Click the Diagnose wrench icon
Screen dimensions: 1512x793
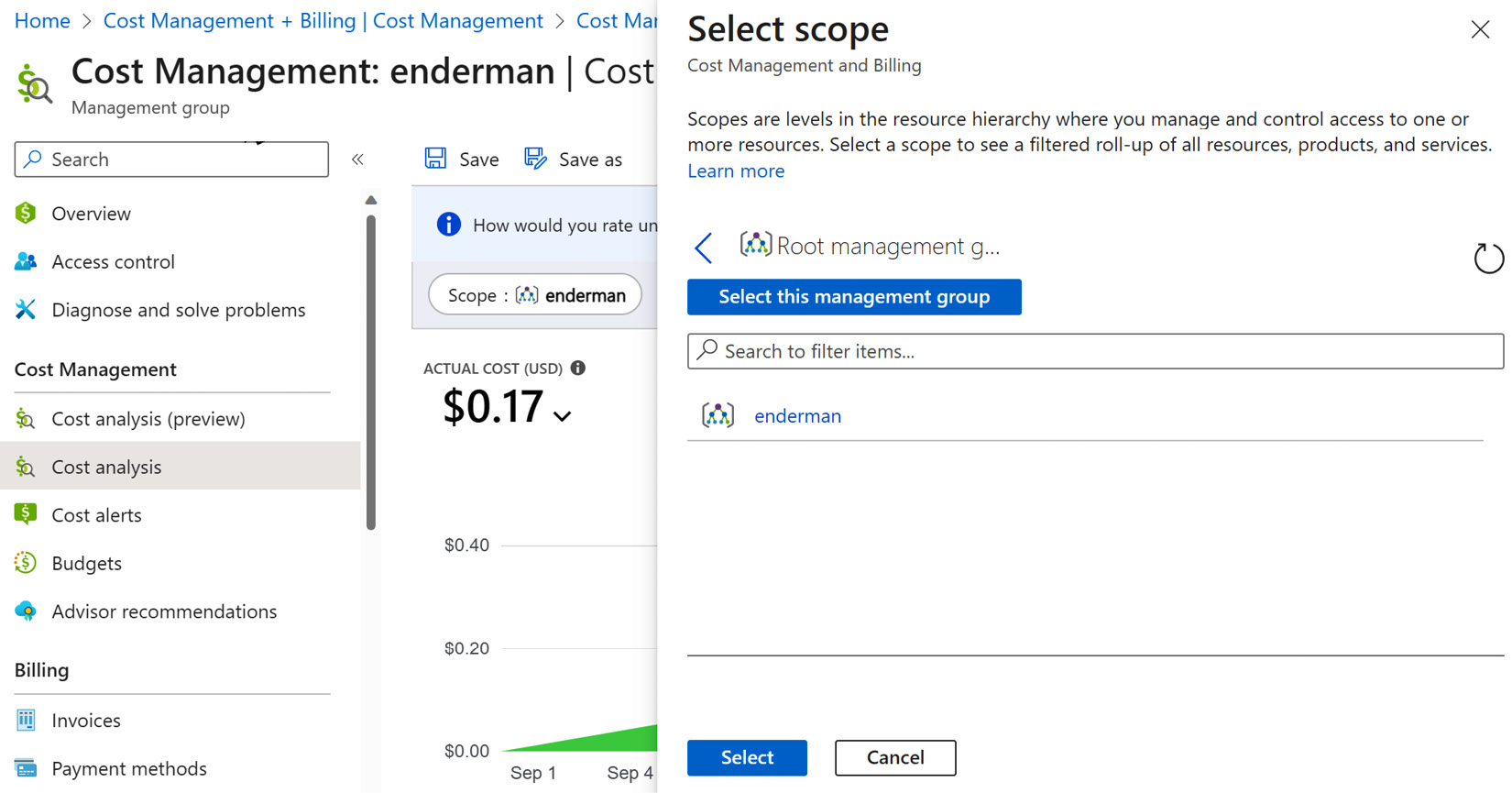pos(26,310)
